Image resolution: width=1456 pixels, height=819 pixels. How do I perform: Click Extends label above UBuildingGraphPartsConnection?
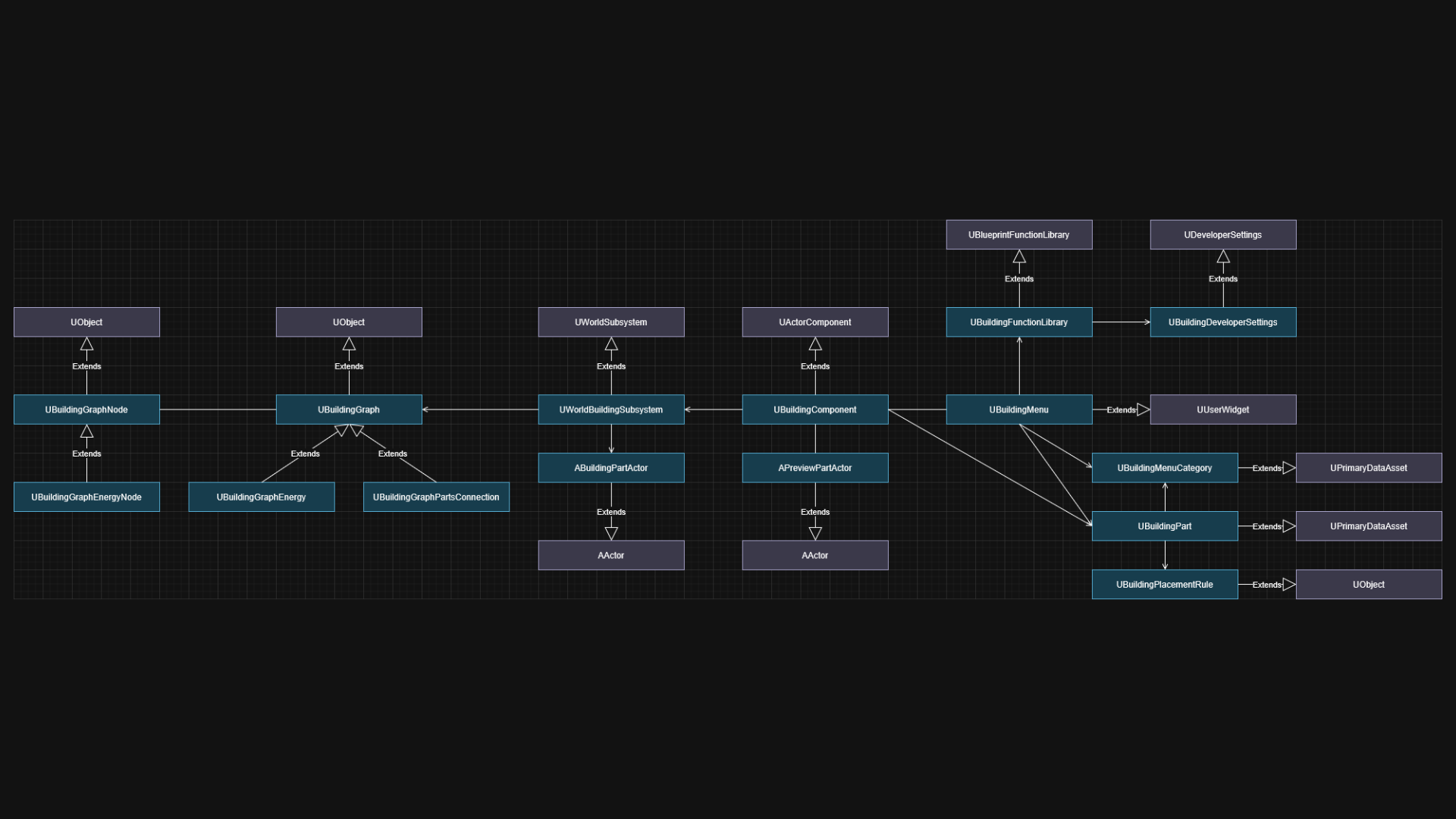(393, 453)
